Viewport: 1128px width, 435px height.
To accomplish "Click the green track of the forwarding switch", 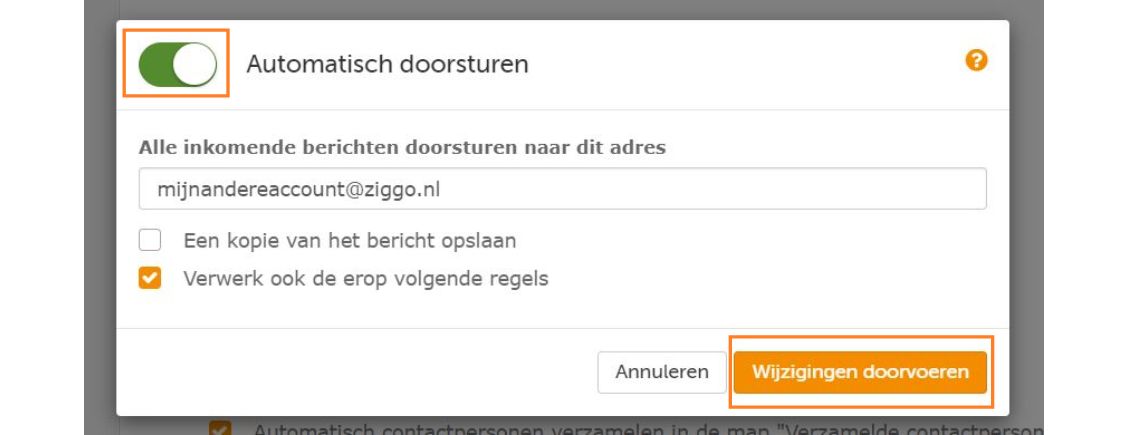I will point(158,64).
